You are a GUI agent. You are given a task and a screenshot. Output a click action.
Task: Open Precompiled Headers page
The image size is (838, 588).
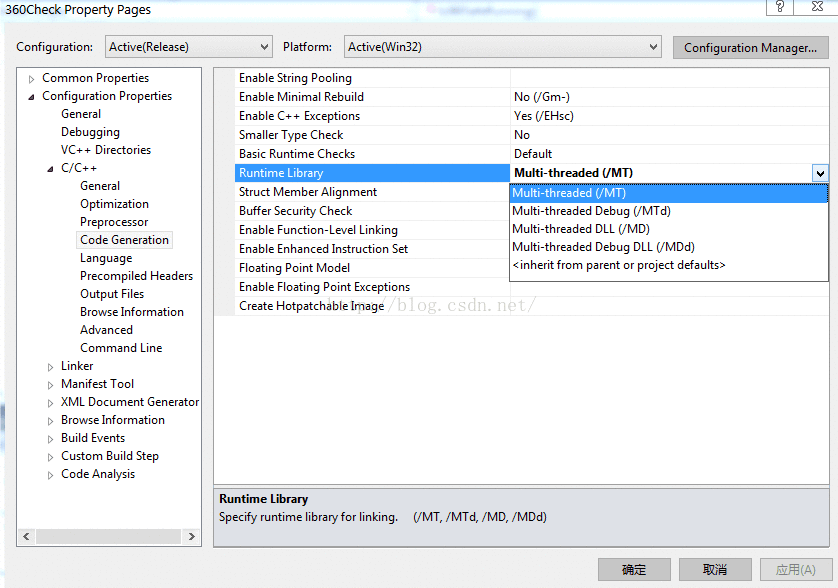click(136, 276)
